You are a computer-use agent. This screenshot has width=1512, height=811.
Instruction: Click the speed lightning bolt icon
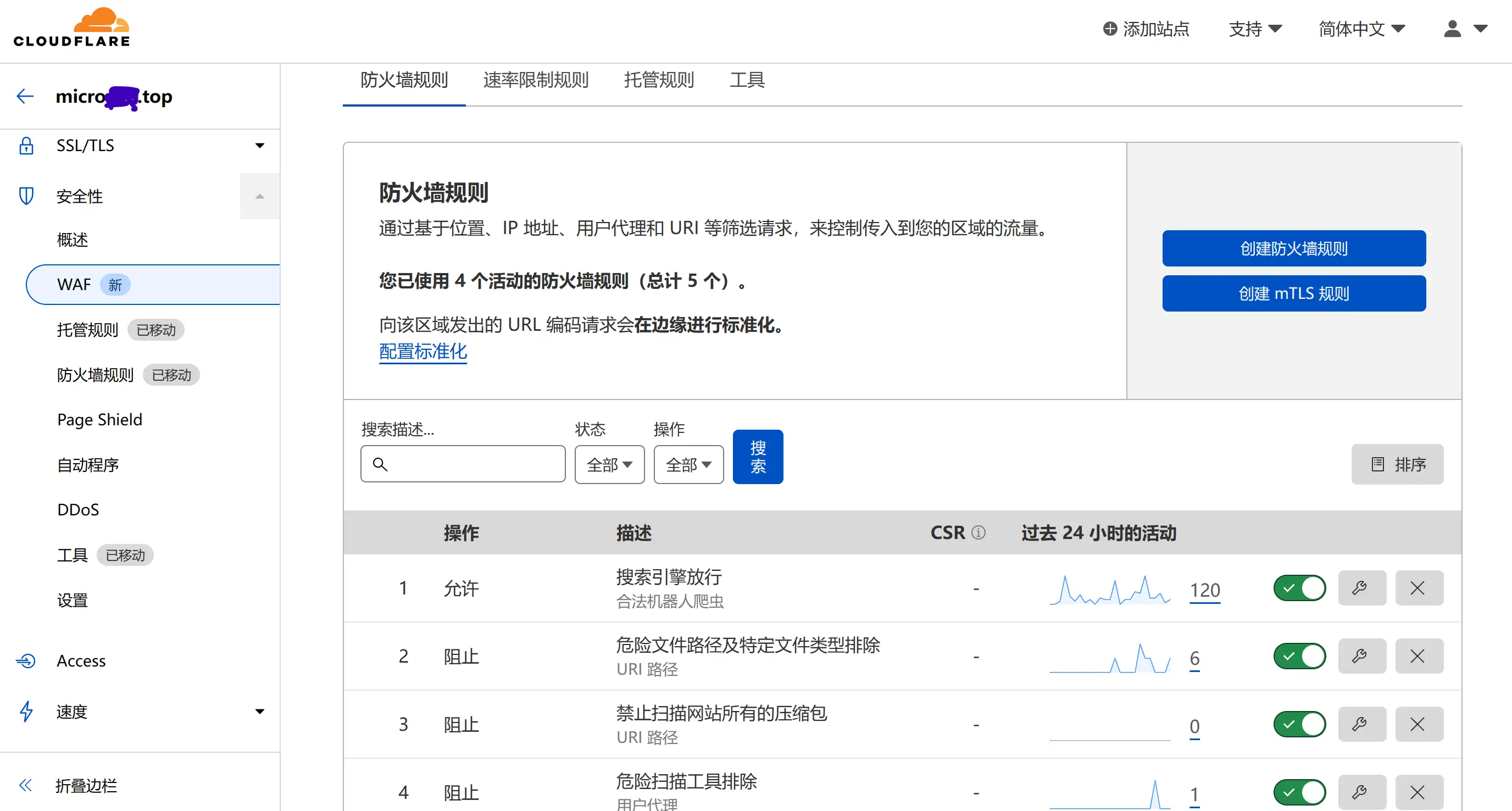point(26,711)
